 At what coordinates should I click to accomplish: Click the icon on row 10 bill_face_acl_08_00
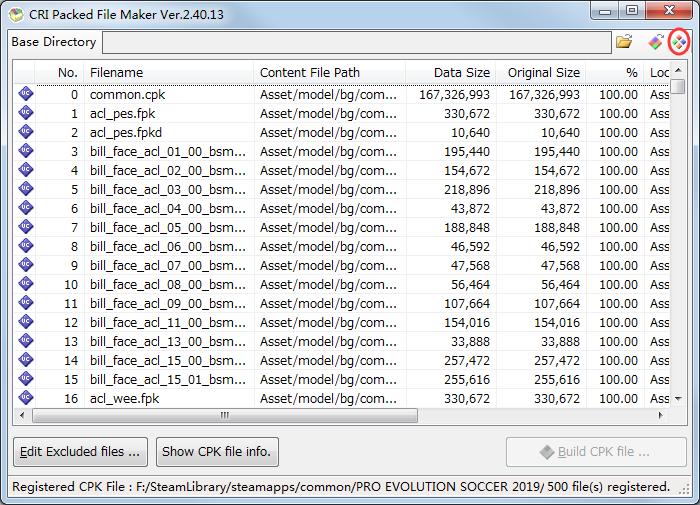pyautogui.click(x=26, y=284)
